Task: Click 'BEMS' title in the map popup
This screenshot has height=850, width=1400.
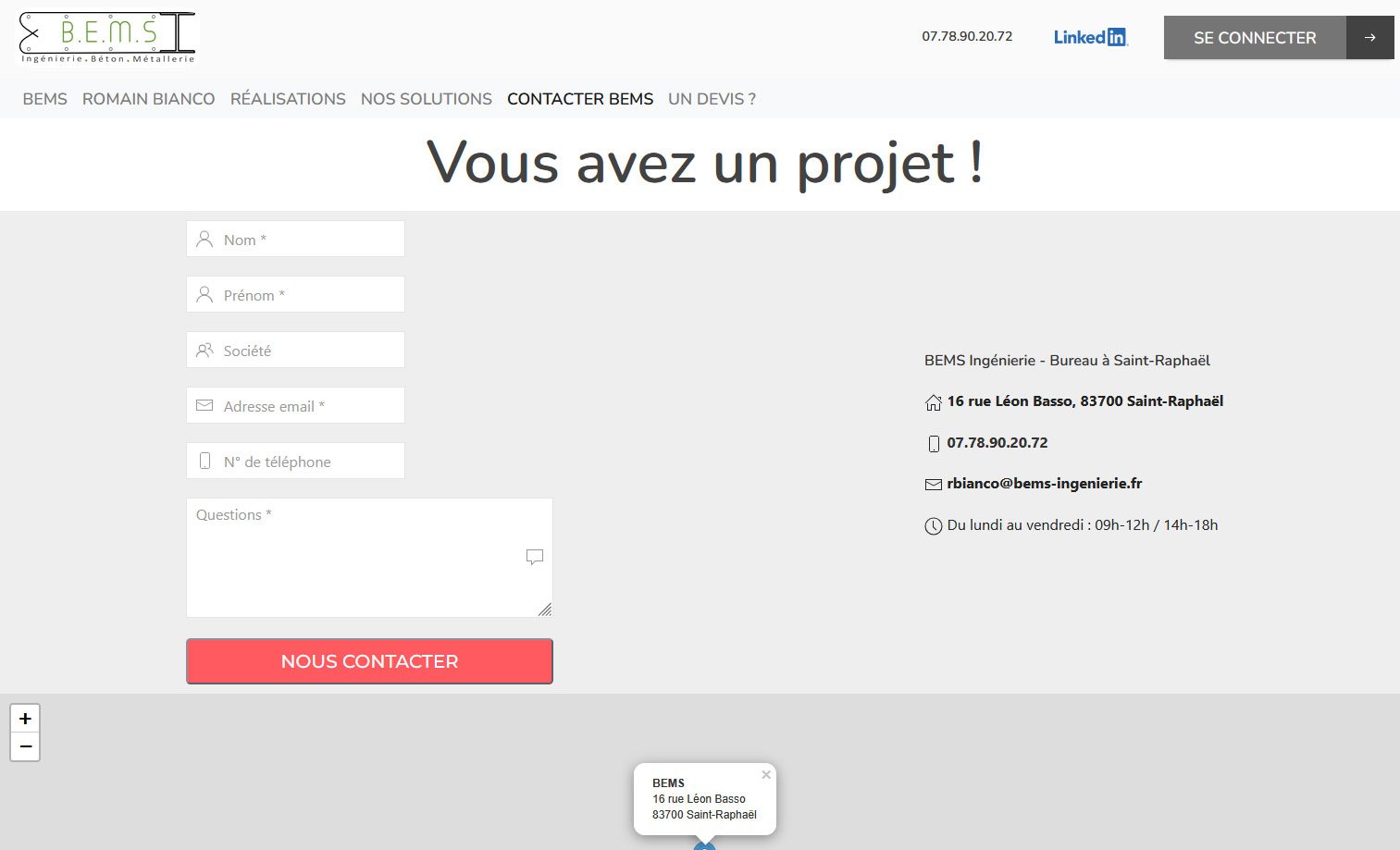Action: tap(668, 783)
